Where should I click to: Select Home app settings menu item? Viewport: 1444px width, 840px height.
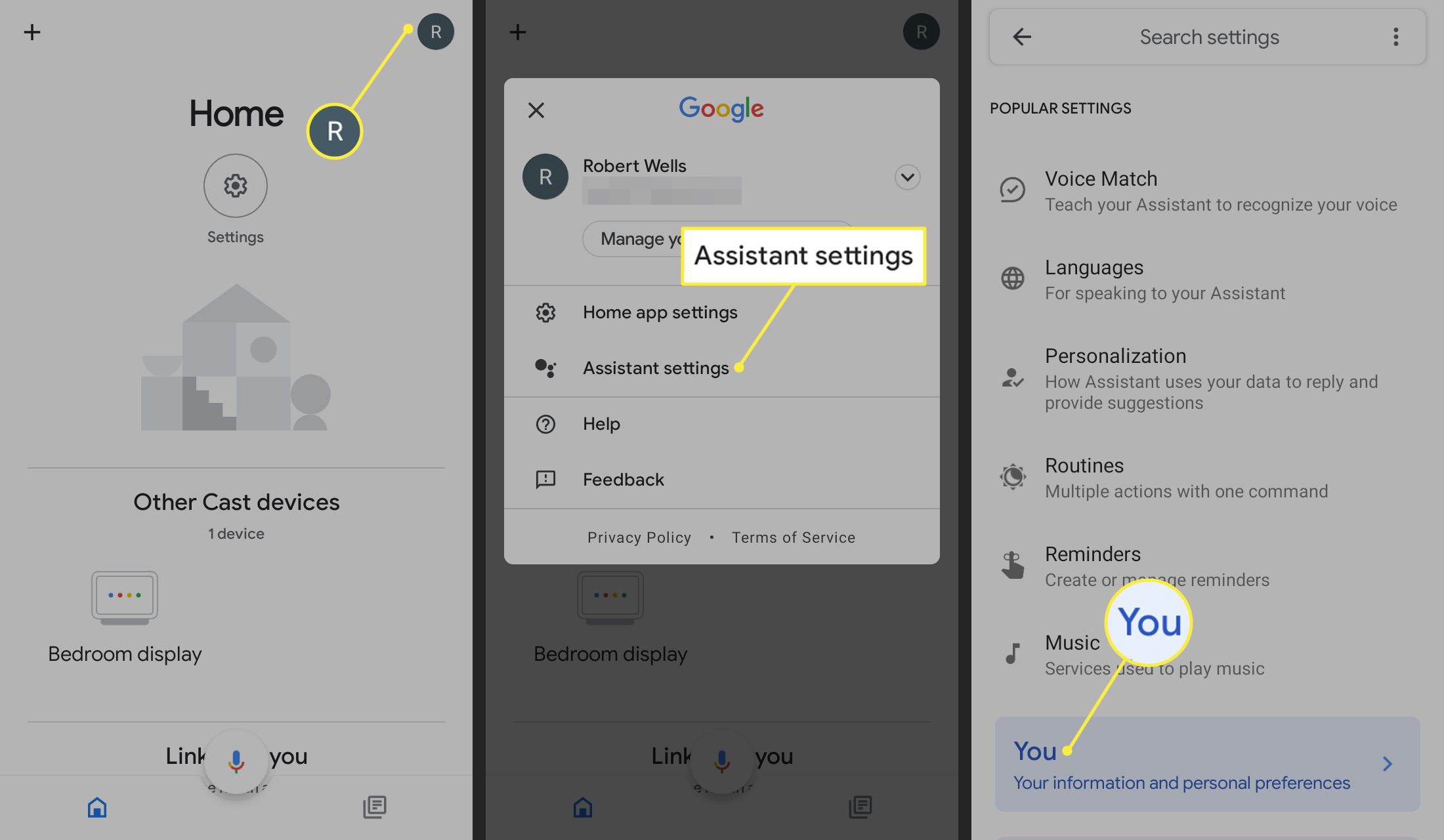coord(660,312)
